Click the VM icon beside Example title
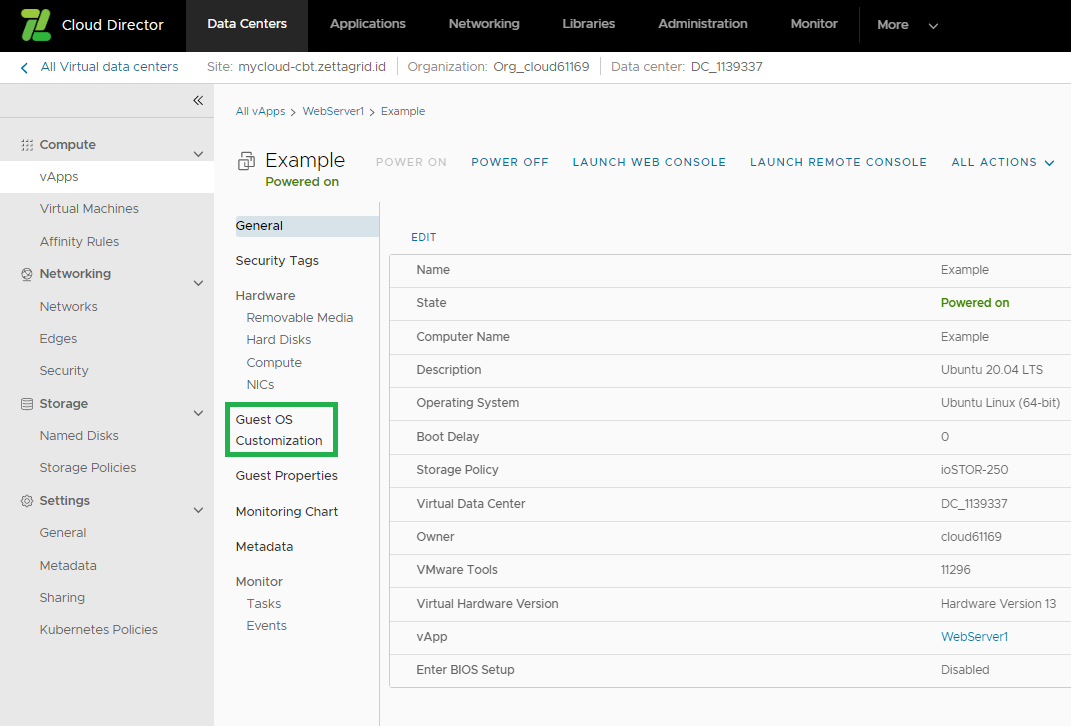Image resolution: width=1071 pixels, height=726 pixels. [246, 161]
